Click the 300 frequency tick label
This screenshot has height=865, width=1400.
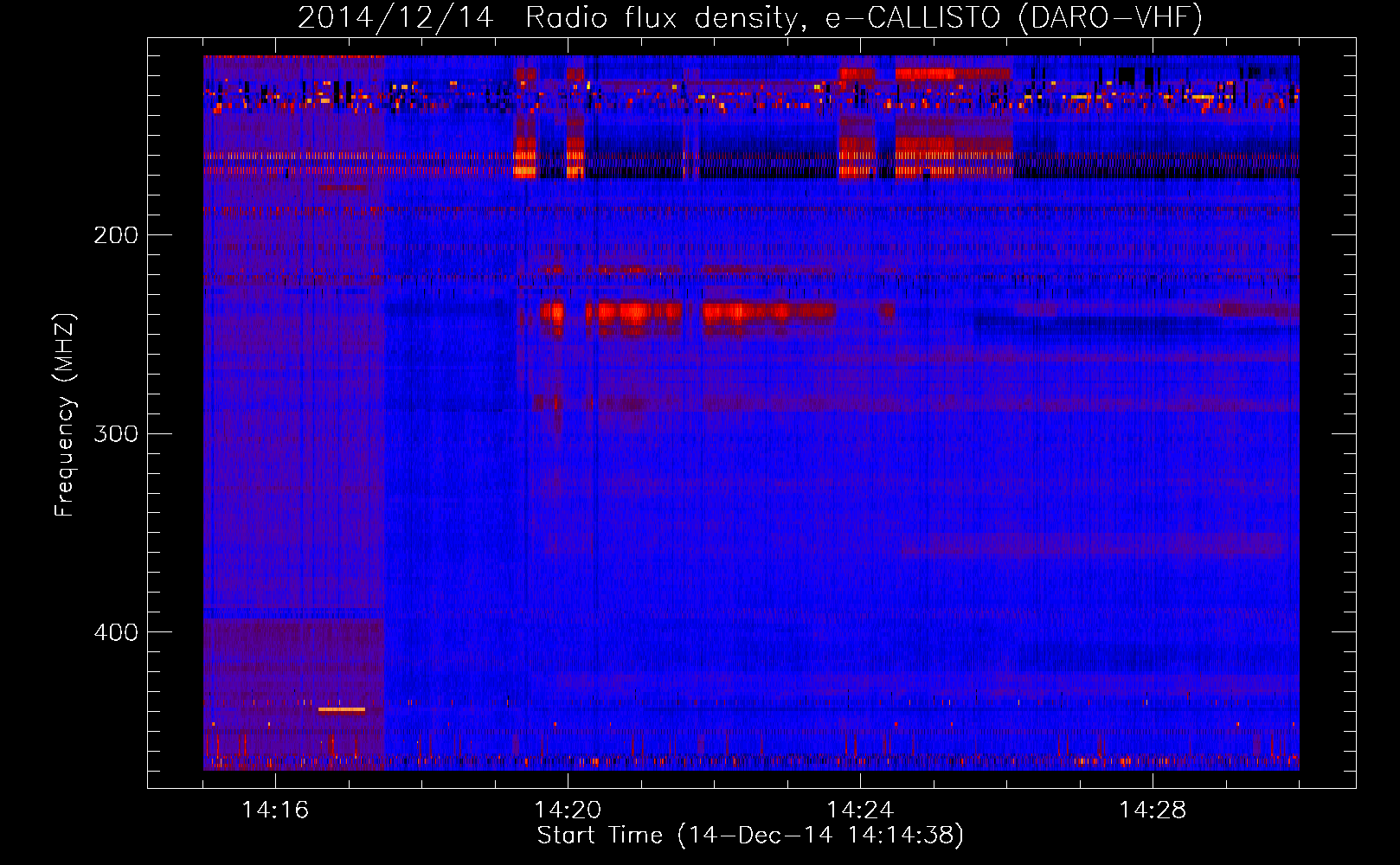pyautogui.click(x=116, y=433)
